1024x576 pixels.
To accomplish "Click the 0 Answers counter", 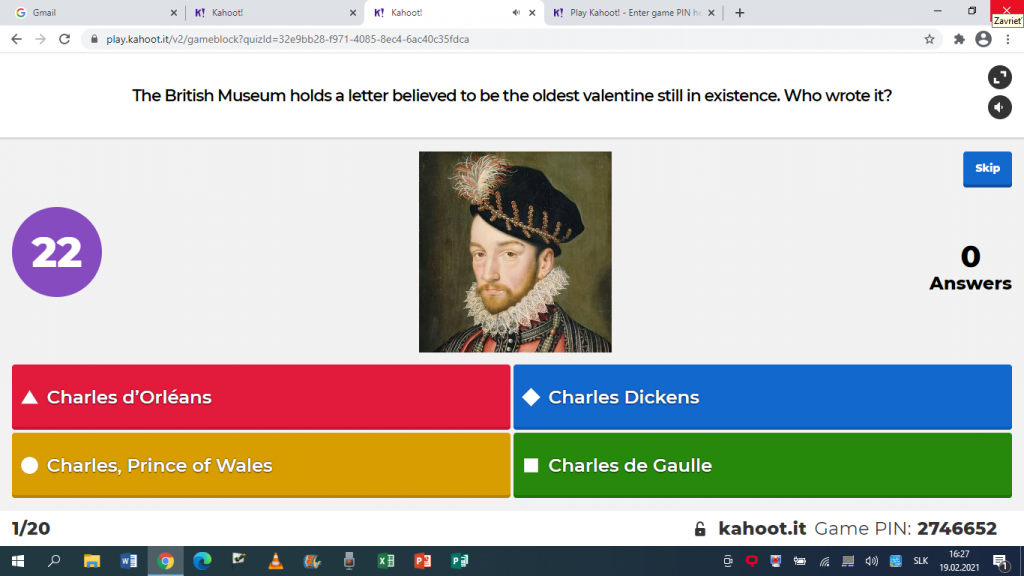I will tap(970, 268).
